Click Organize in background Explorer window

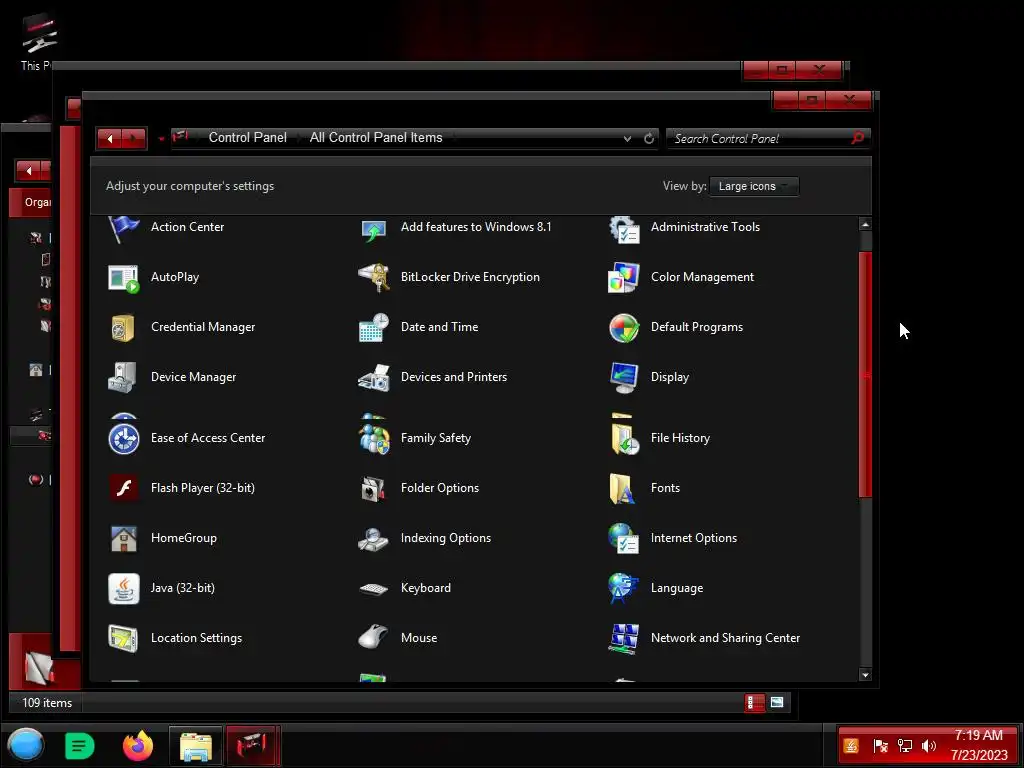37,202
